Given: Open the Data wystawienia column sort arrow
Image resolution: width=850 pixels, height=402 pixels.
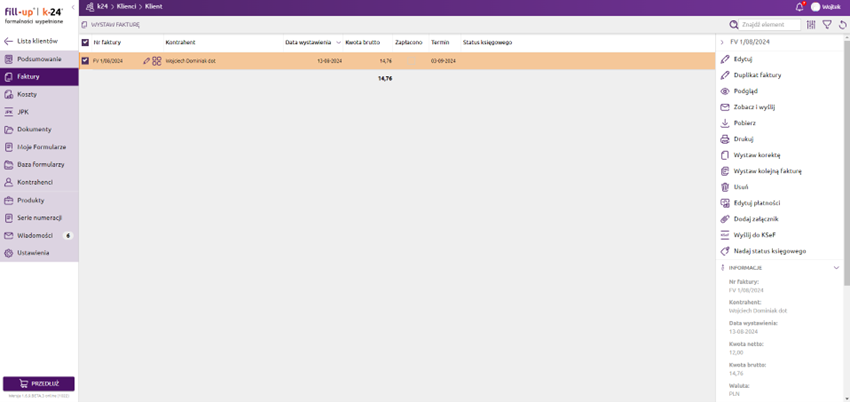Looking at the screenshot, I should pyautogui.click(x=339, y=42).
